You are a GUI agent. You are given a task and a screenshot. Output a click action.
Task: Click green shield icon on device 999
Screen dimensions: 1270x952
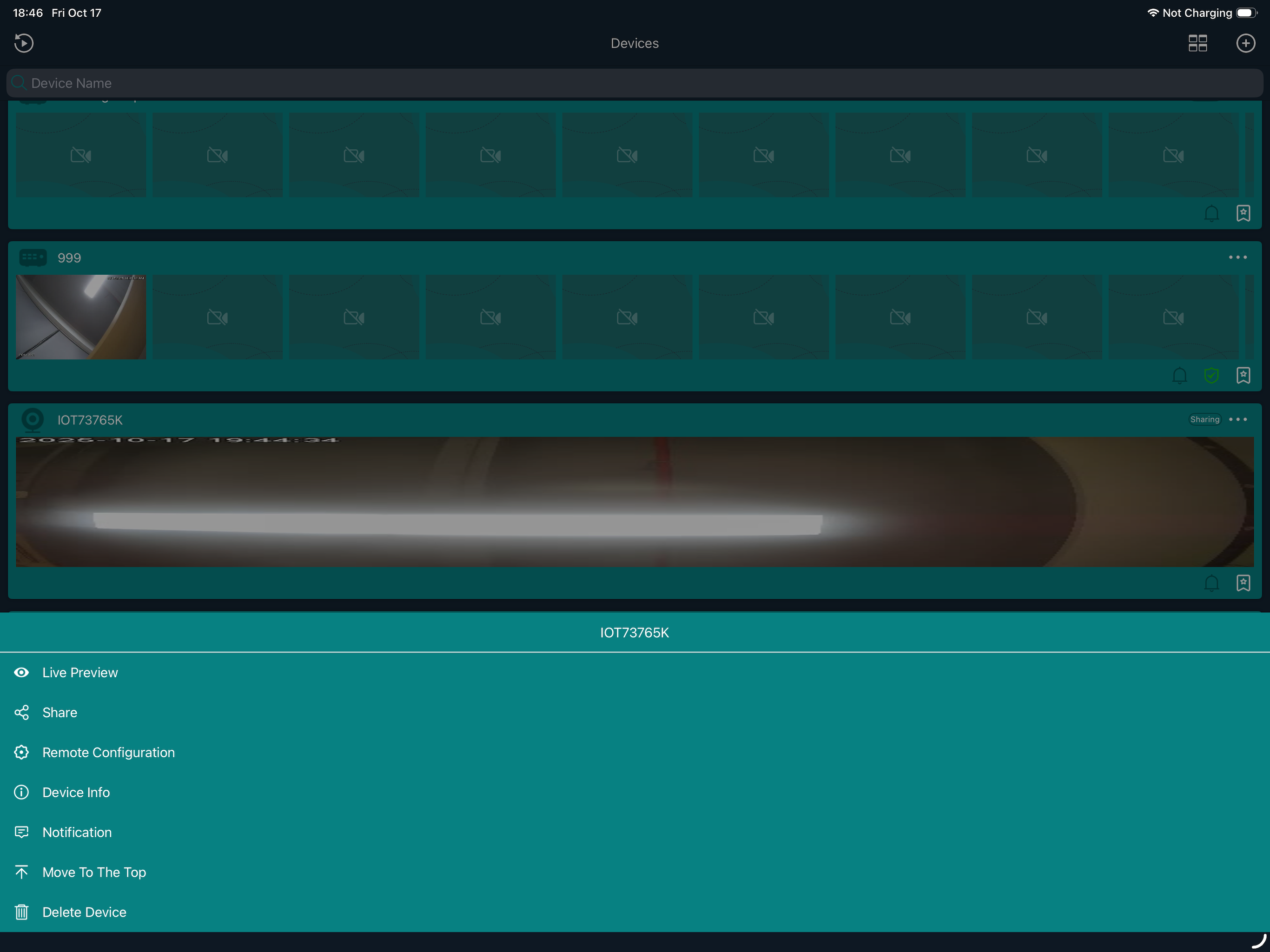1211,376
